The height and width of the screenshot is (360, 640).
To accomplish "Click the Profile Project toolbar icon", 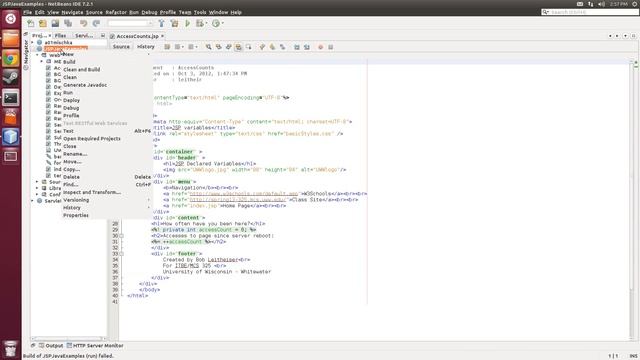I will 216,23.
